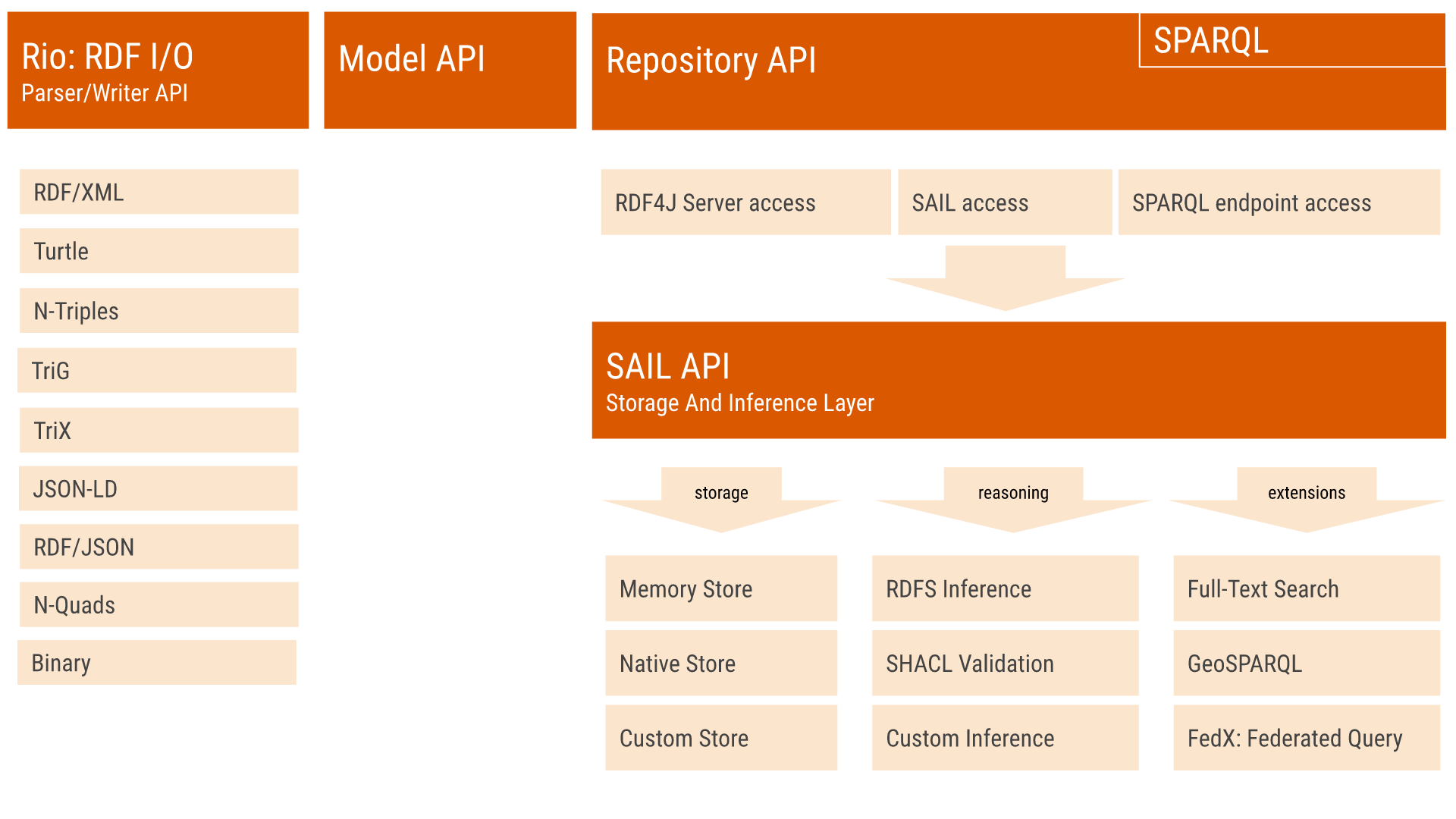Click the RDF/XML format entry
This screenshot has height=819, width=1456.
(x=158, y=192)
